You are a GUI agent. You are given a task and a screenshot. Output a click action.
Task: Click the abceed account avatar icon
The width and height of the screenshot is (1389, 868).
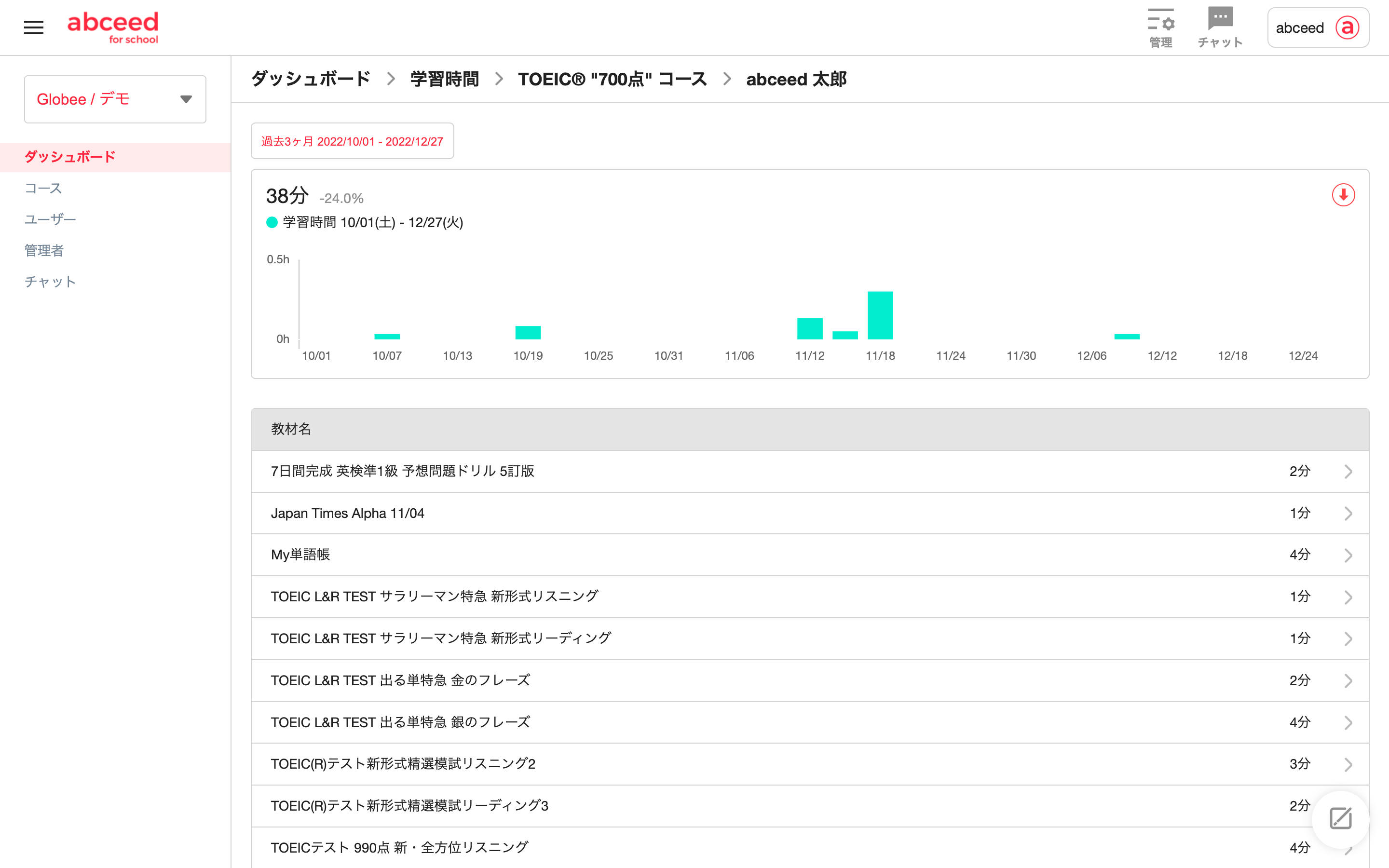(x=1347, y=27)
